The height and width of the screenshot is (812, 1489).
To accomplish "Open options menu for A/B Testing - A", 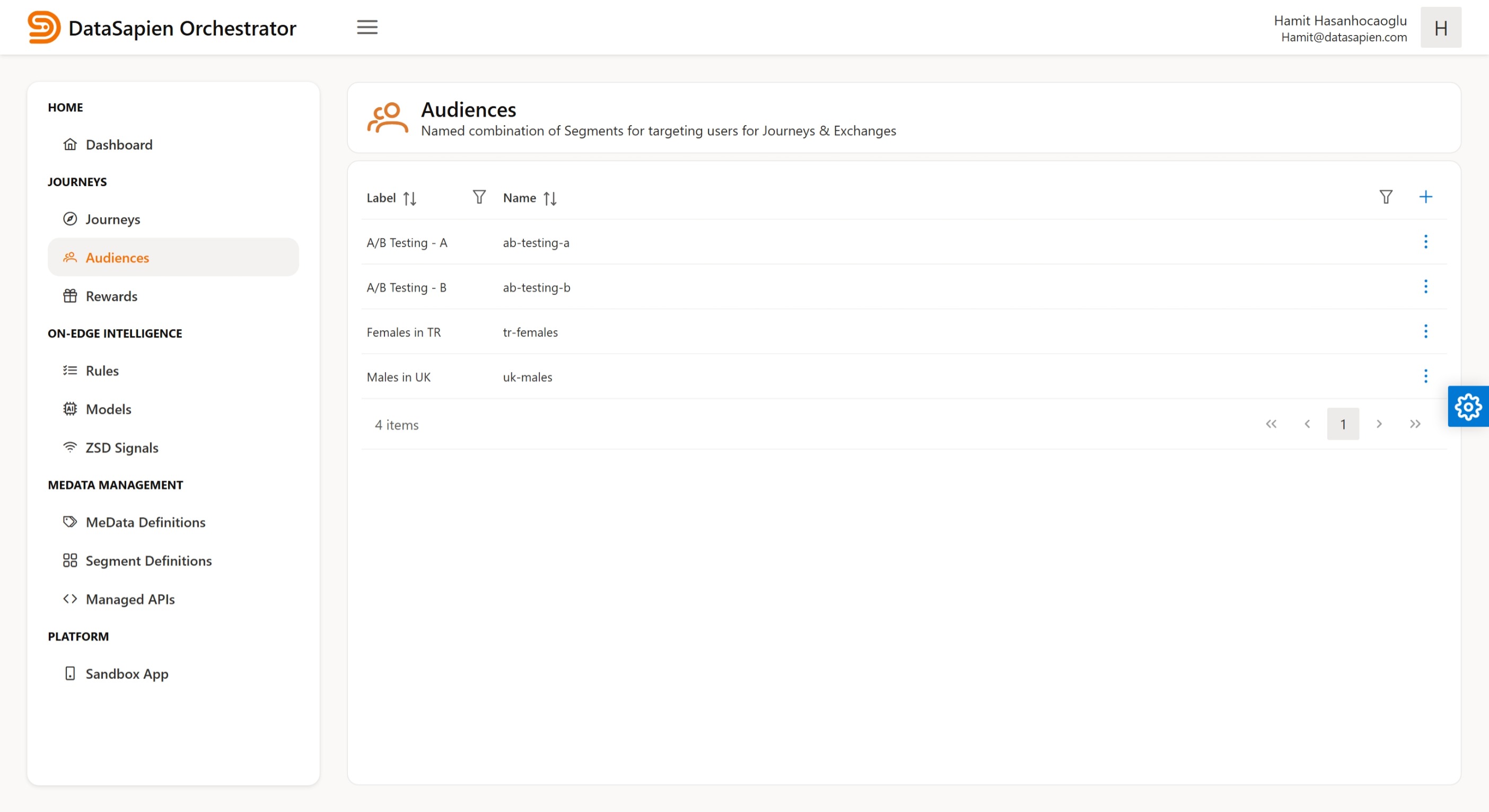I will [1426, 242].
